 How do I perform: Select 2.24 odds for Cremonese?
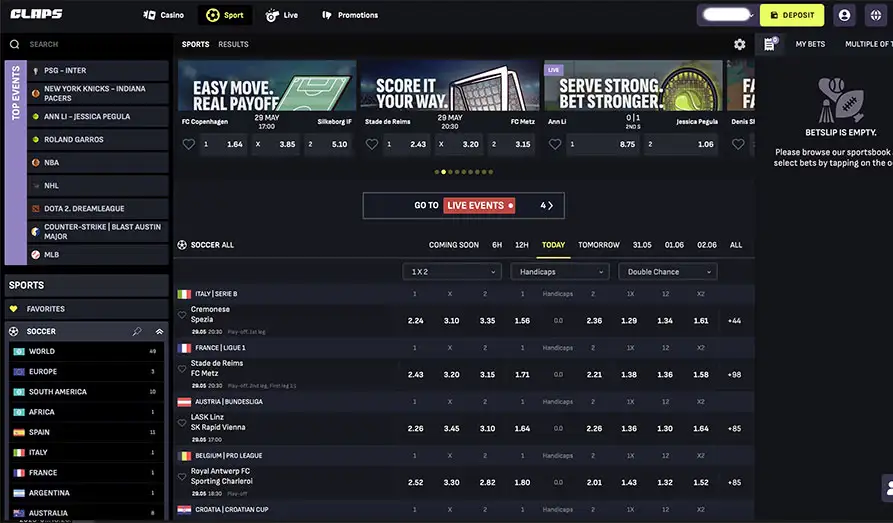(416, 321)
